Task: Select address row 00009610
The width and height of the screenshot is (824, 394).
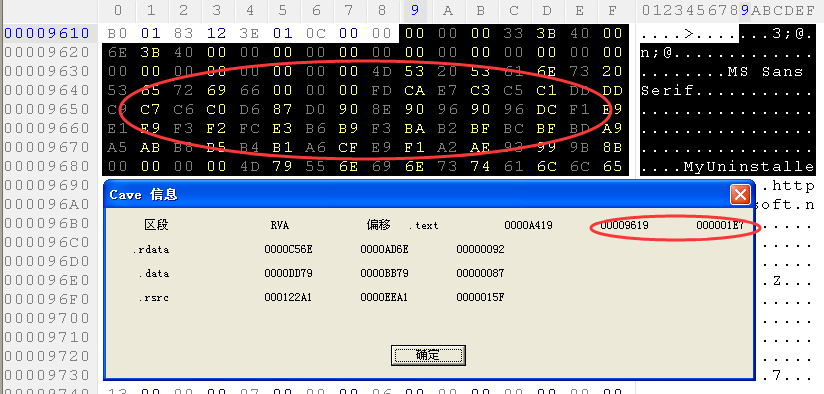Action: click(47, 34)
